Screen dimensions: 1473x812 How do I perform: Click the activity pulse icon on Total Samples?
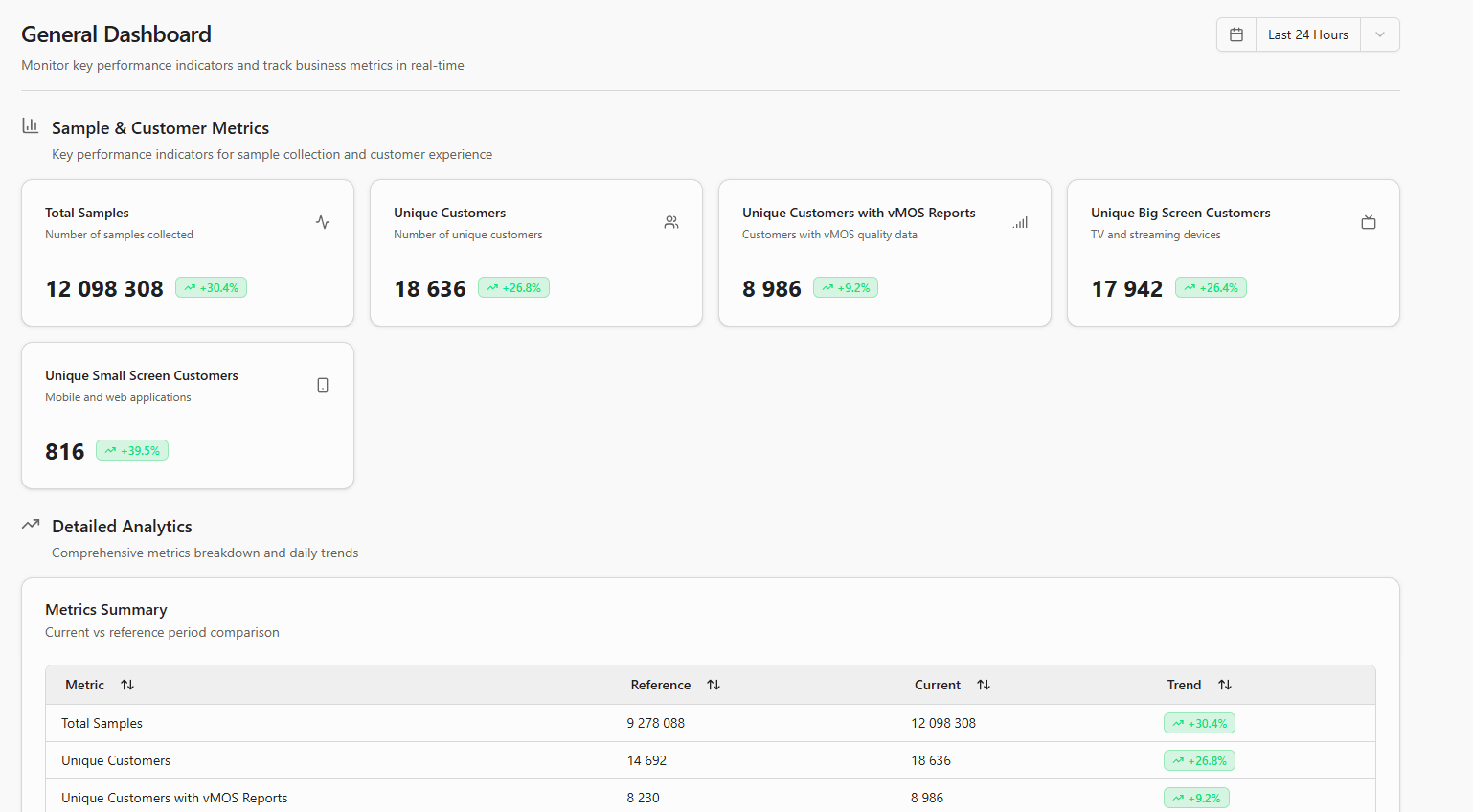(x=323, y=222)
